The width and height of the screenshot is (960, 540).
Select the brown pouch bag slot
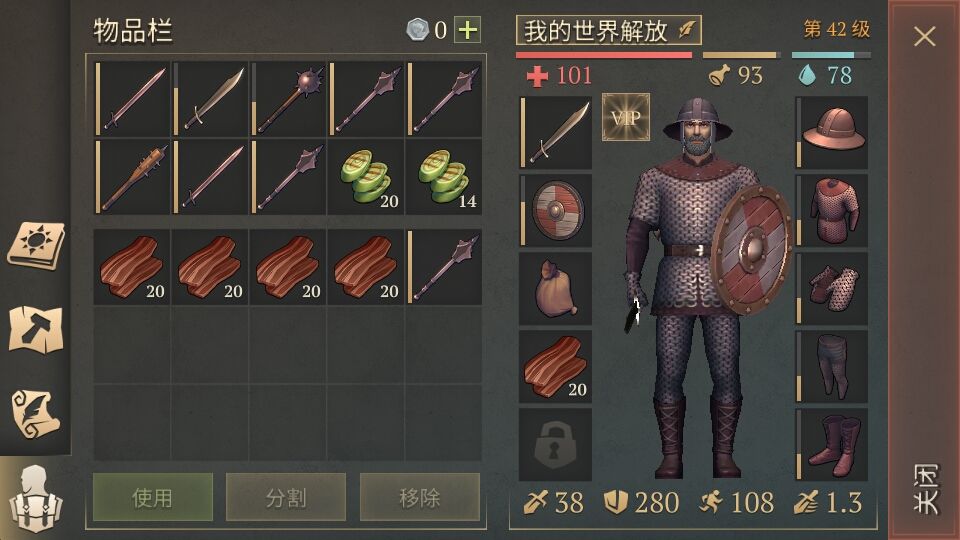(555, 288)
